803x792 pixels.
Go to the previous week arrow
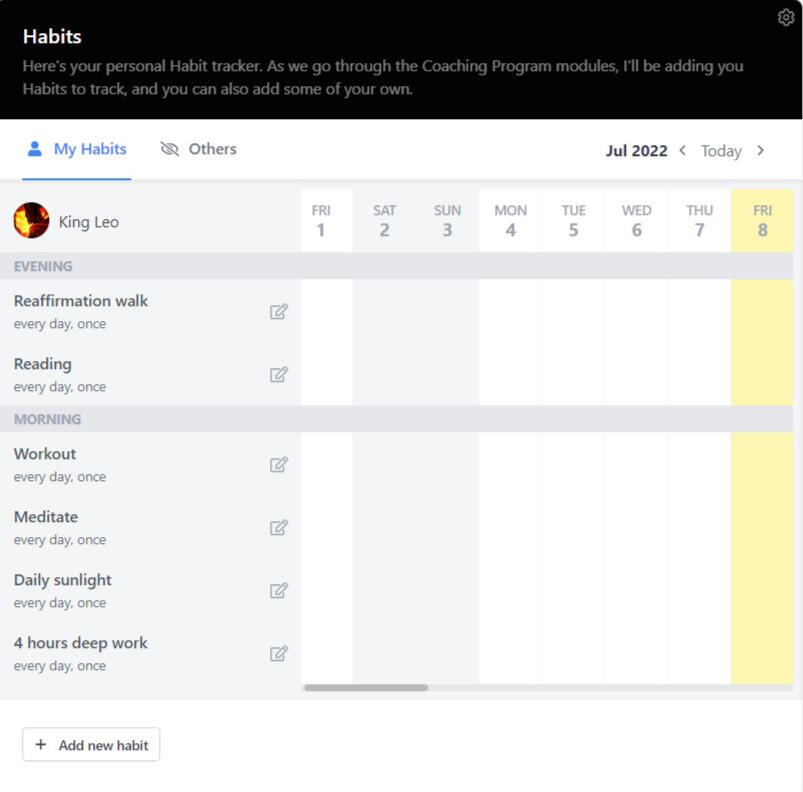click(683, 150)
